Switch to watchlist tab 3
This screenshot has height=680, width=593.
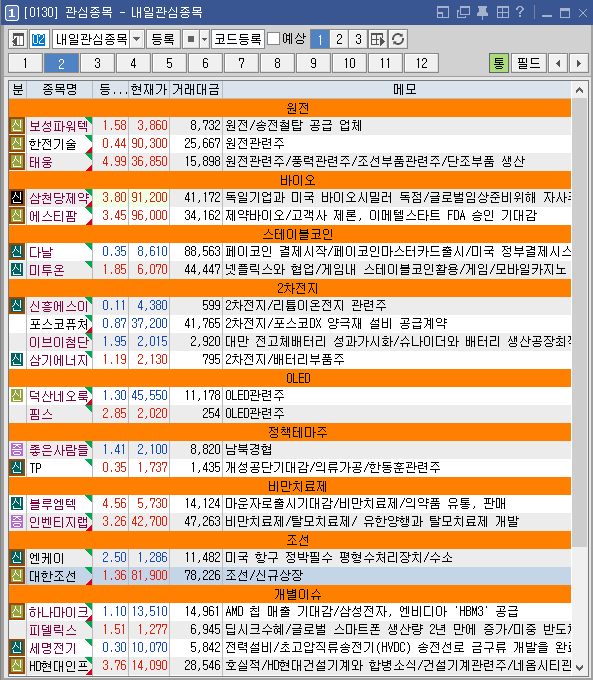point(97,63)
